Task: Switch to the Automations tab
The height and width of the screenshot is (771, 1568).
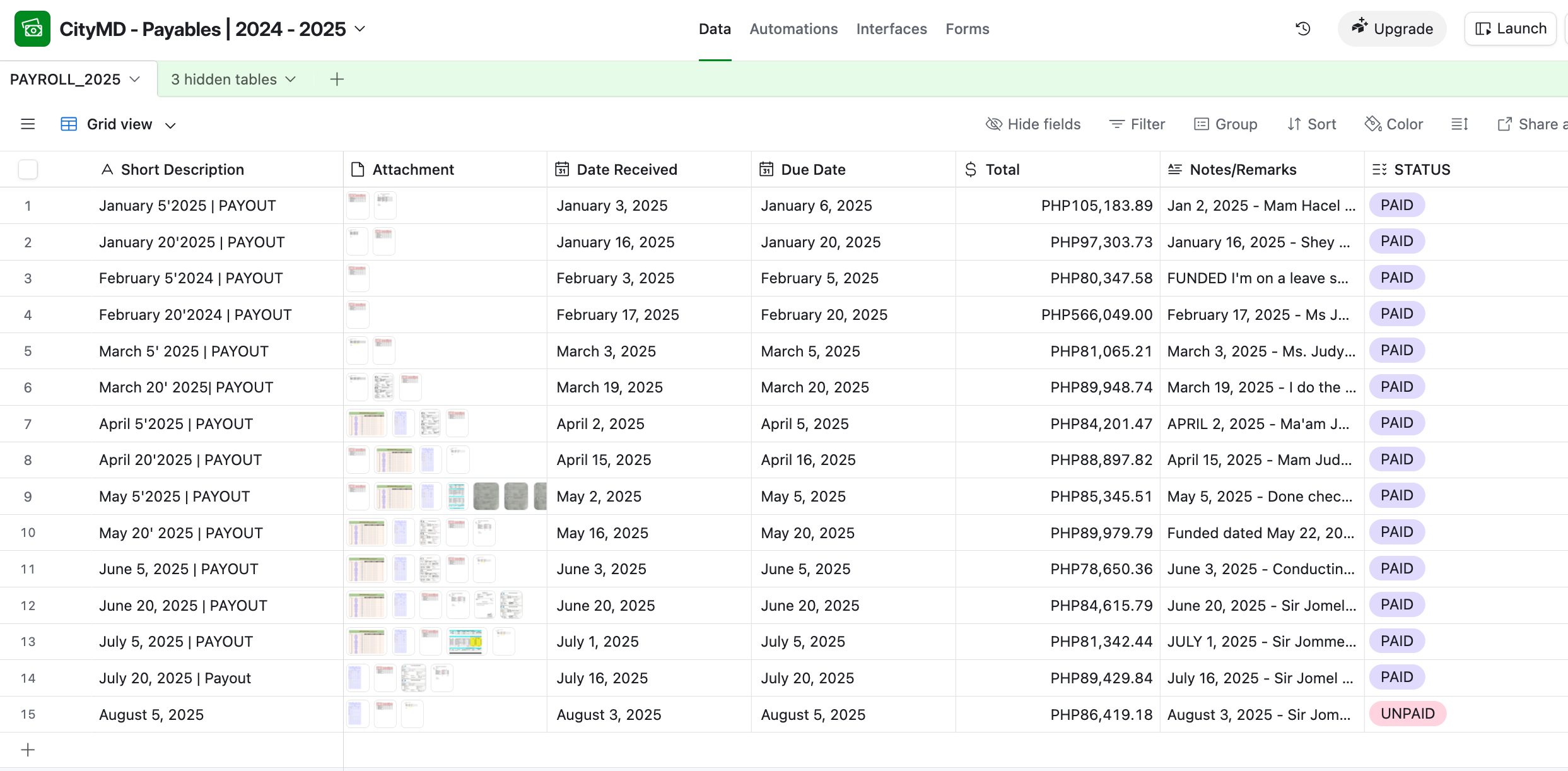Action: tap(793, 29)
